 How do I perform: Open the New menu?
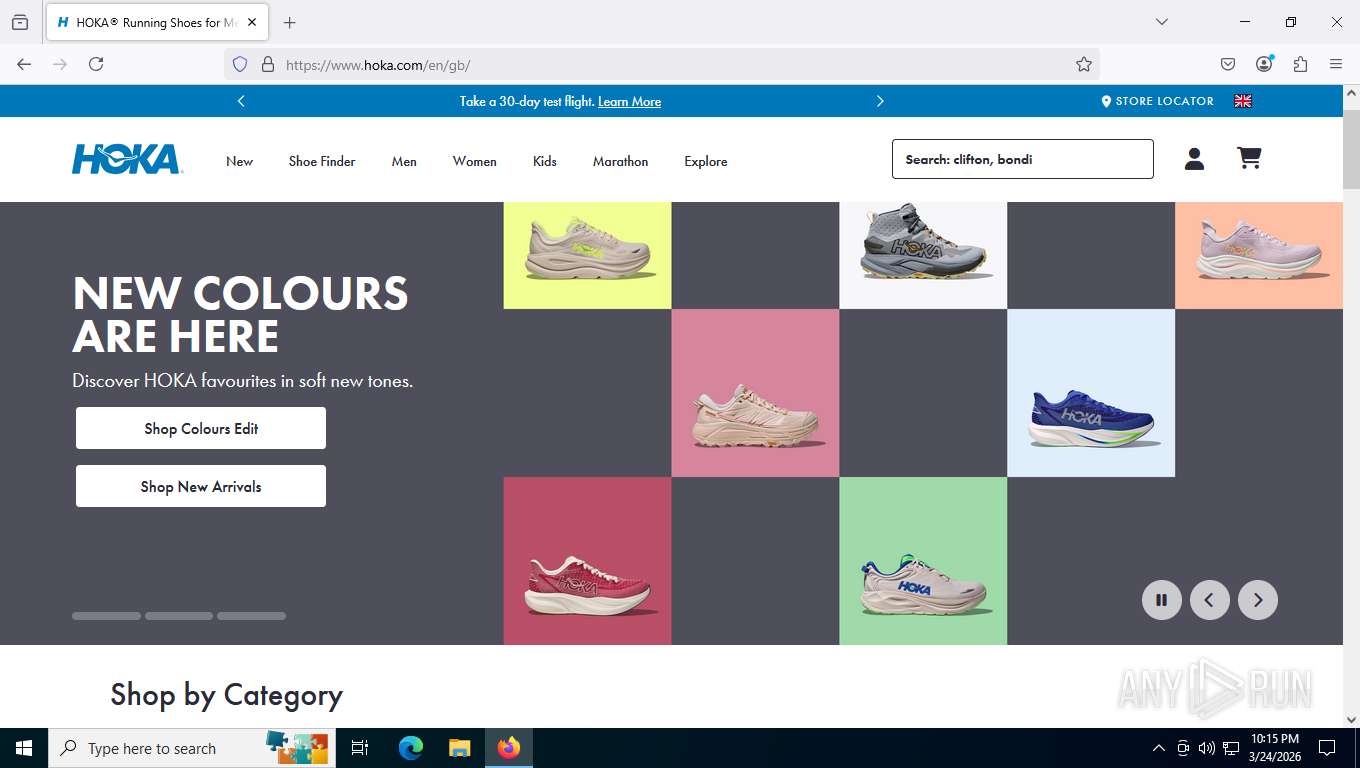point(239,161)
